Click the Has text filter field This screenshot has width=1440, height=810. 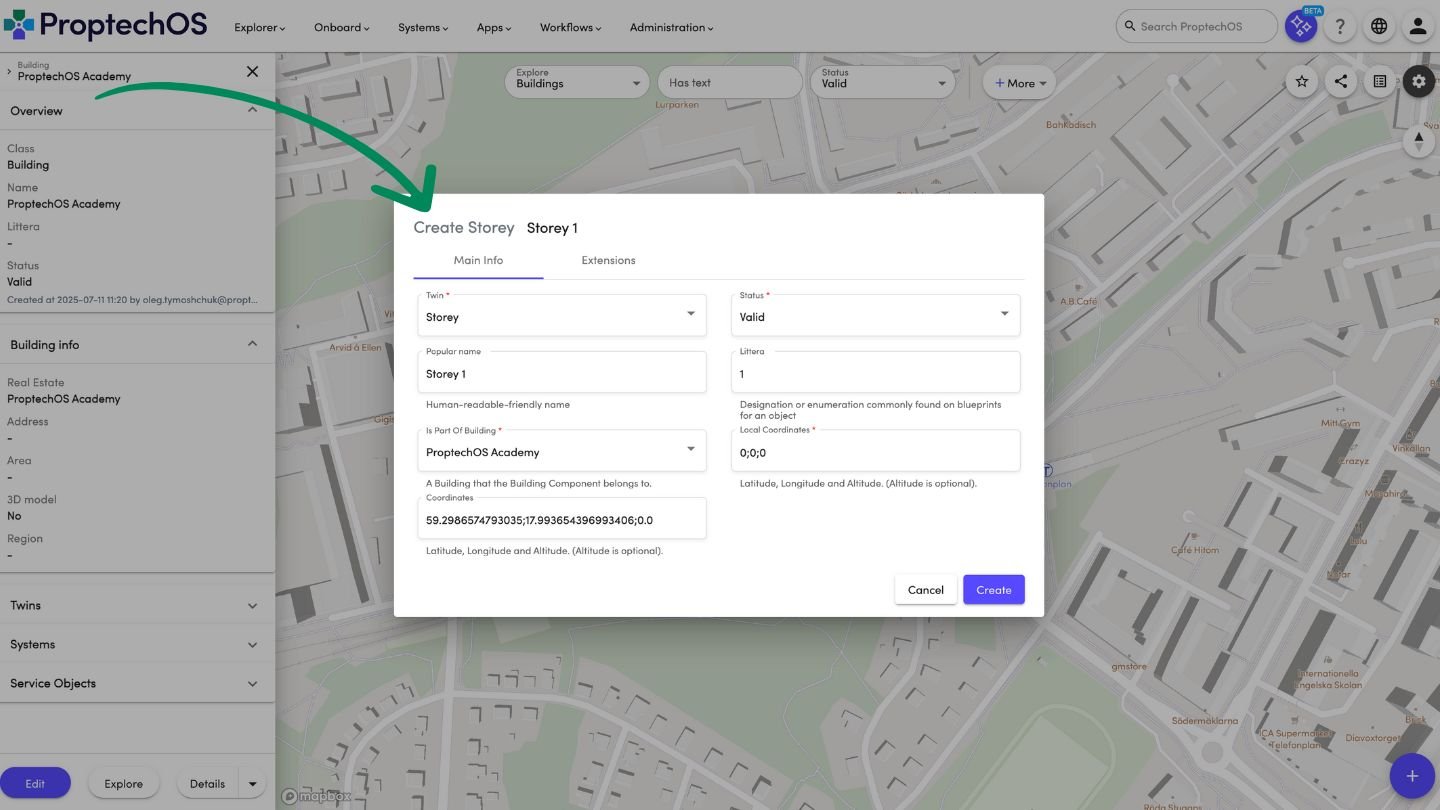point(730,82)
